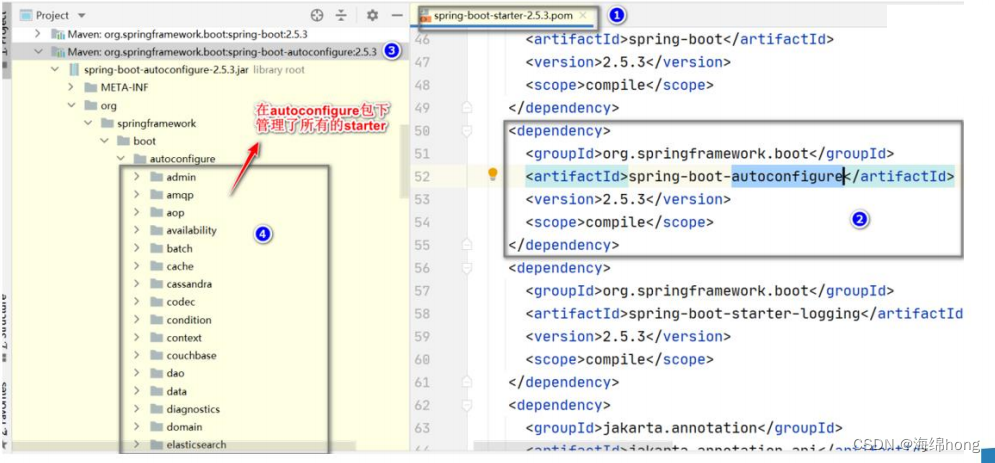Expand the aop package arrow
Image resolution: width=995 pixels, height=463 pixels.
(136, 212)
